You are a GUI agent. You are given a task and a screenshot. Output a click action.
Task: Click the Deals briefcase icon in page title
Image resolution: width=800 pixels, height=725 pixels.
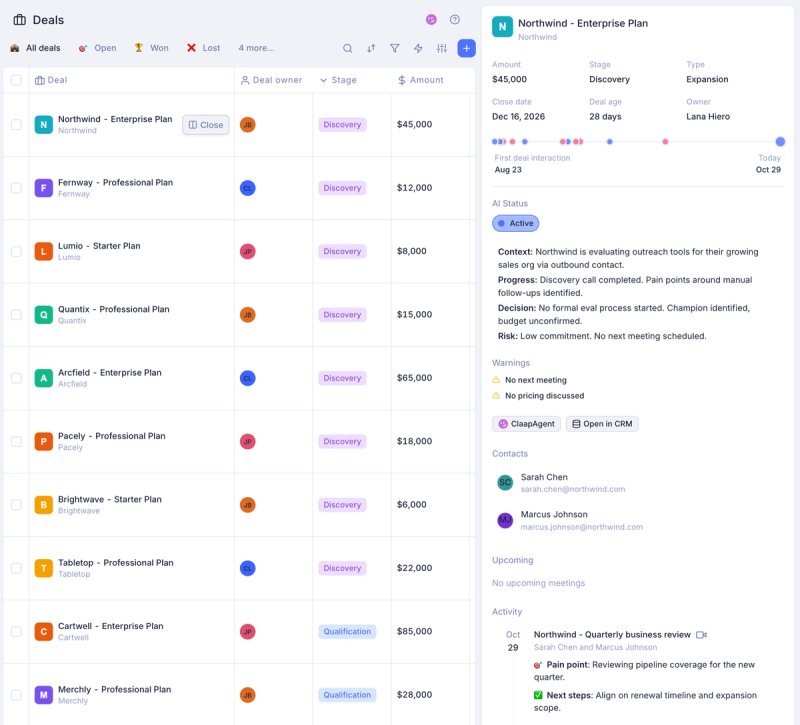pyautogui.click(x=20, y=20)
